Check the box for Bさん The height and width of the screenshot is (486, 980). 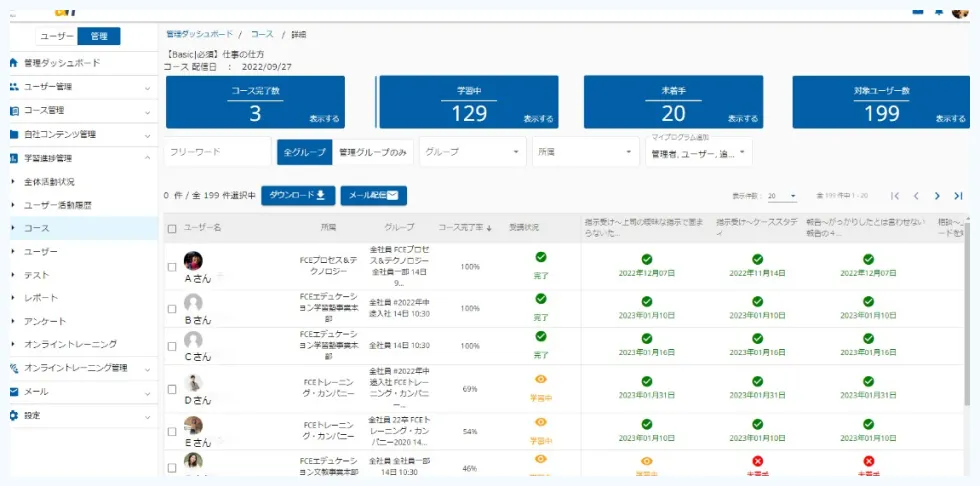point(172,309)
